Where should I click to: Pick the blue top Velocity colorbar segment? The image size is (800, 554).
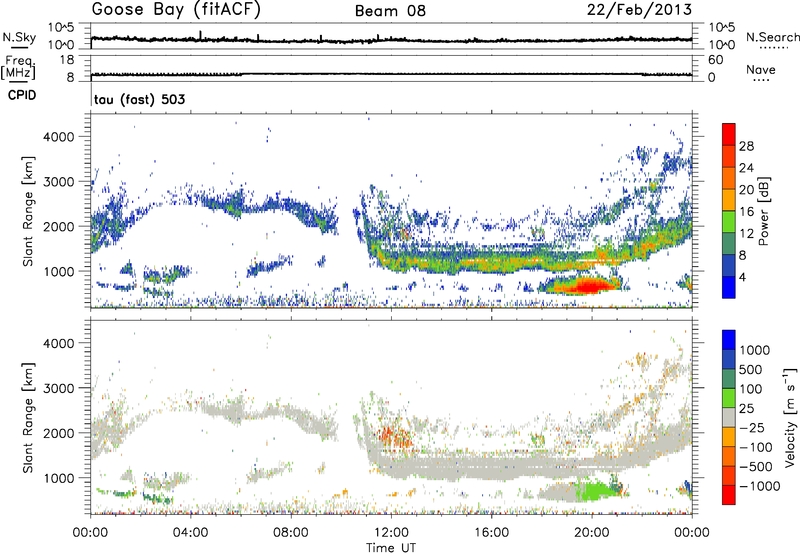click(729, 340)
